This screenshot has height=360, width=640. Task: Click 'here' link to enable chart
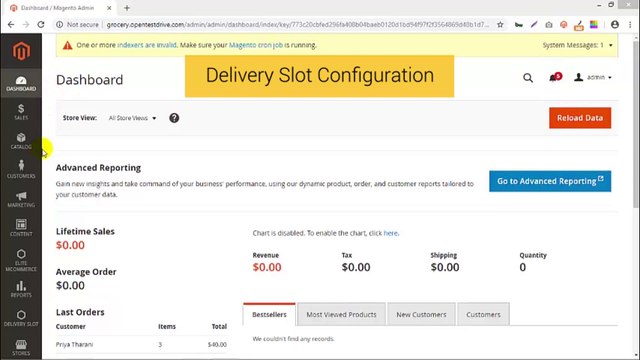390,233
